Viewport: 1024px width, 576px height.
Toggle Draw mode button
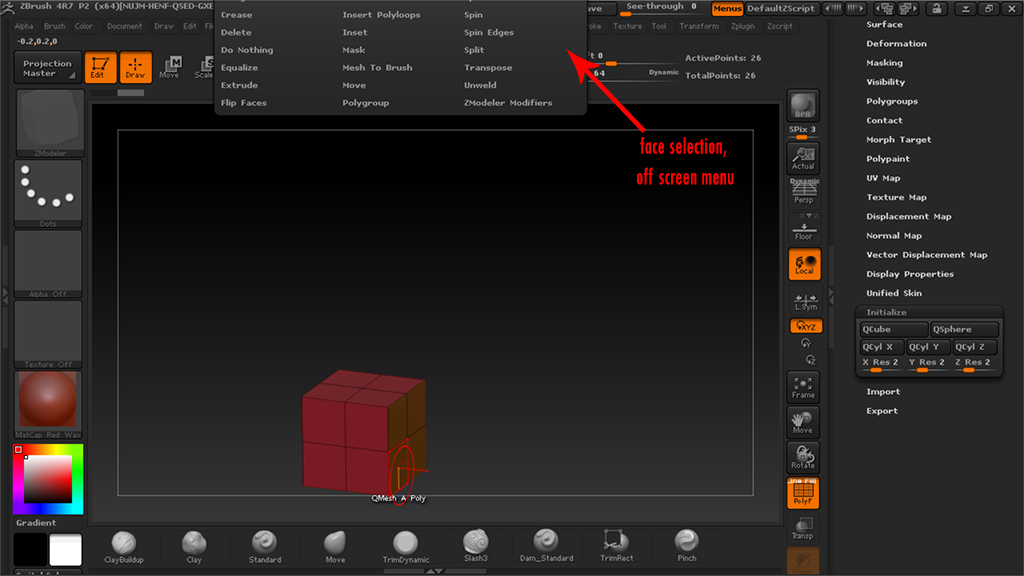135,67
